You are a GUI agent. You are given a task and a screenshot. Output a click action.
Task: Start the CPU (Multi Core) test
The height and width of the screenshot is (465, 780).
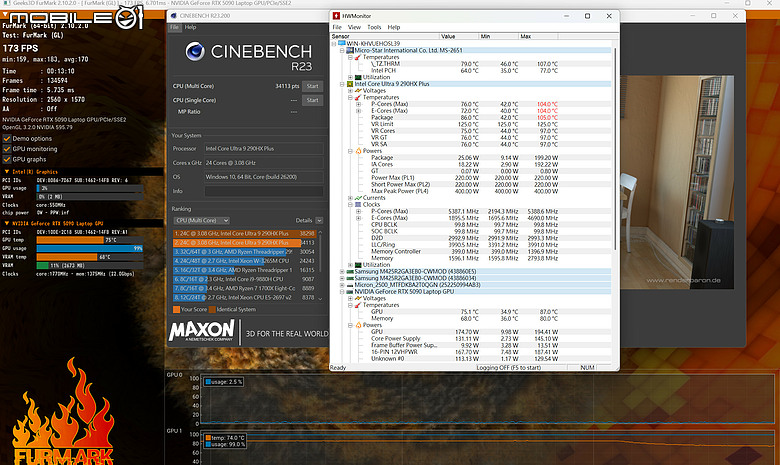click(312, 86)
